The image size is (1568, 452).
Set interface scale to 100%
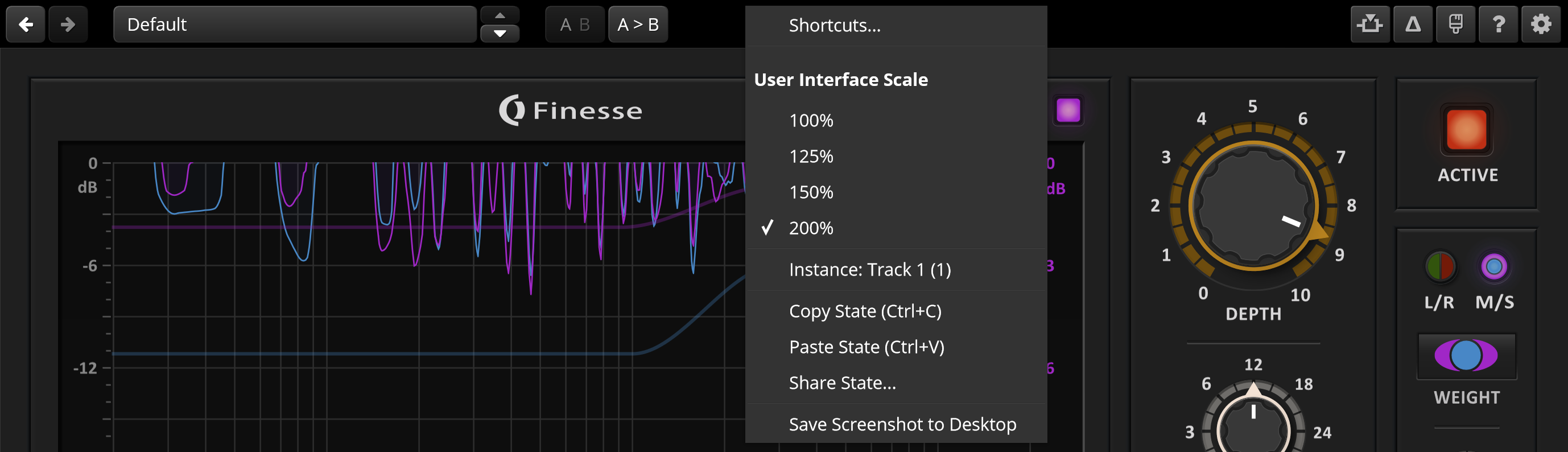896,121
